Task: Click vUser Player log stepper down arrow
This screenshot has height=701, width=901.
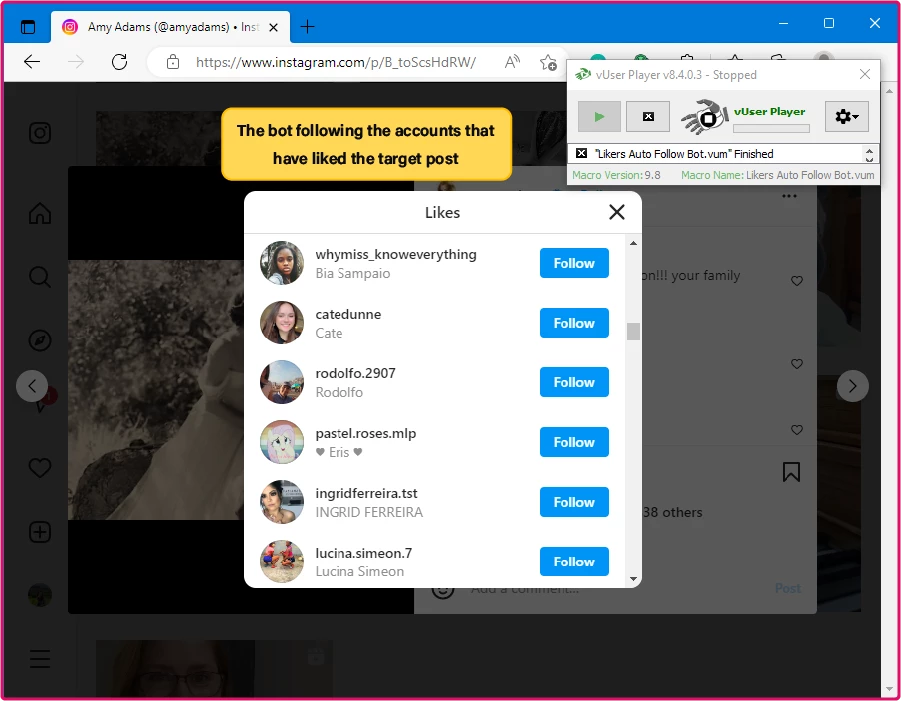Action: point(869,159)
